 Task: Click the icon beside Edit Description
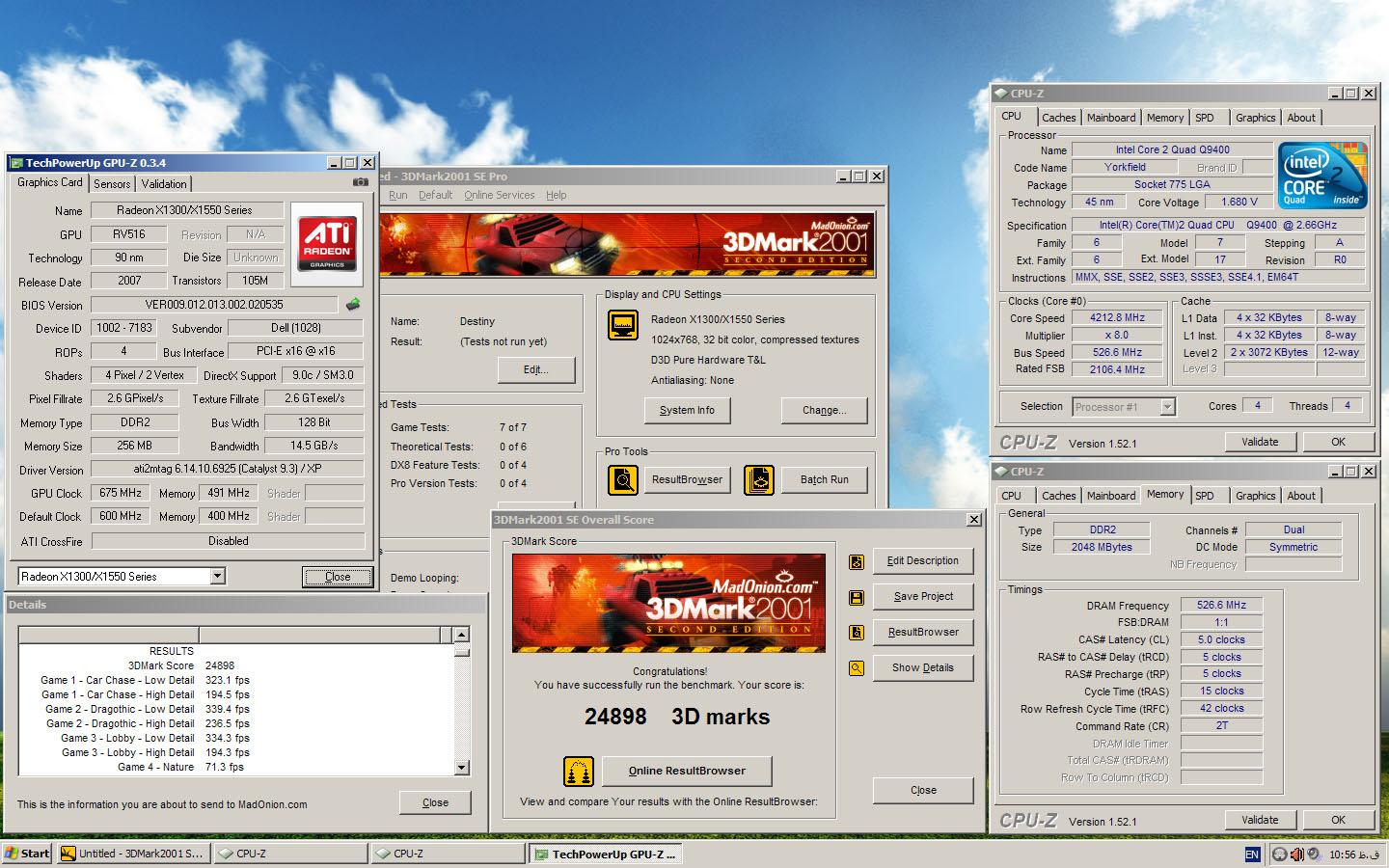(x=856, y=562)
